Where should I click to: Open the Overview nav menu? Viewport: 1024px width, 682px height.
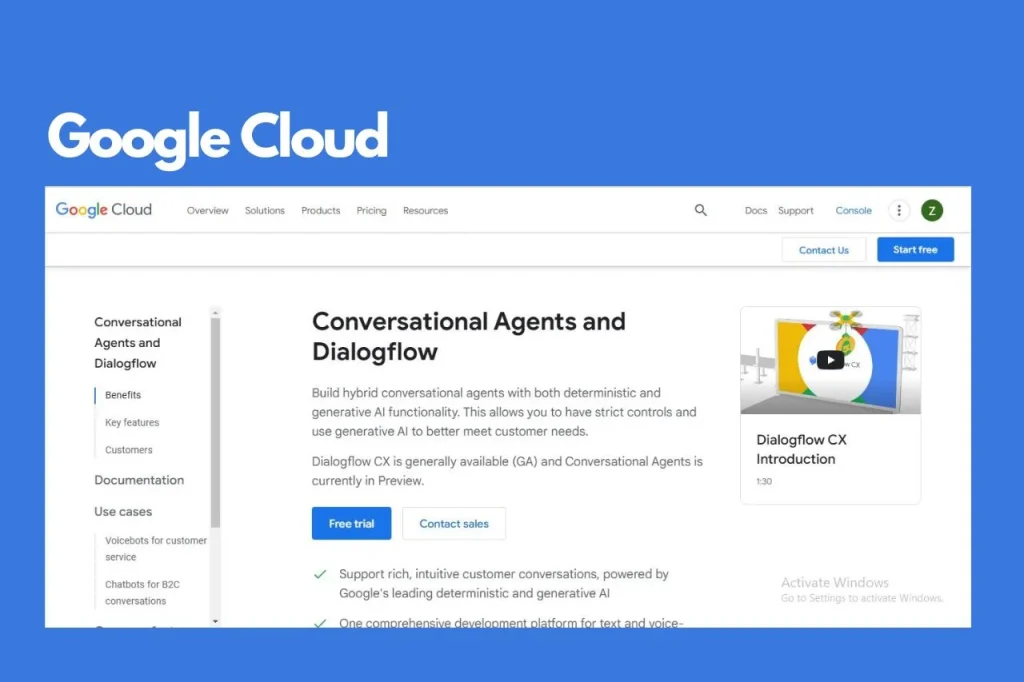point(208,210)
